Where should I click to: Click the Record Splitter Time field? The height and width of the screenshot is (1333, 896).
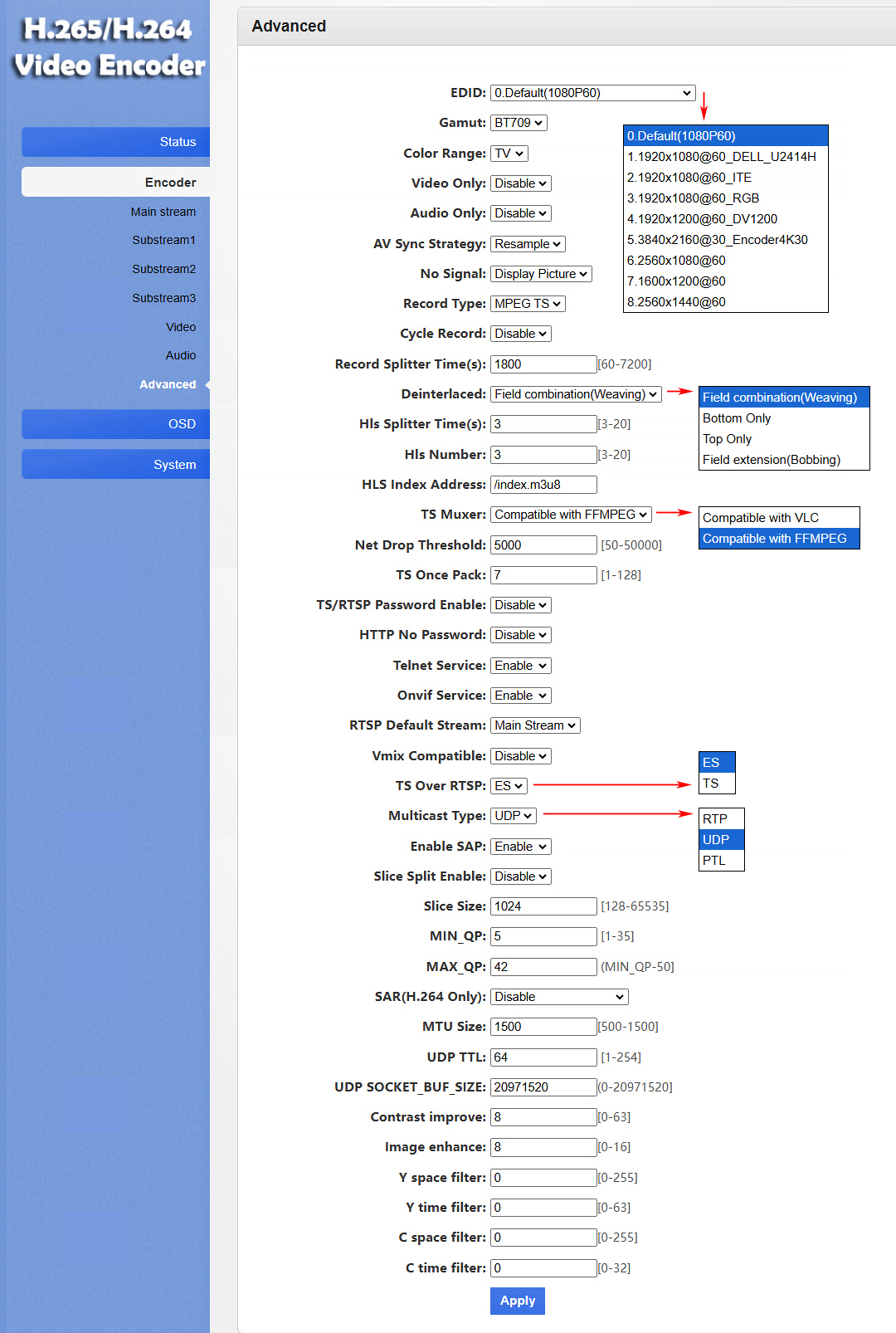tap(543, 364)
